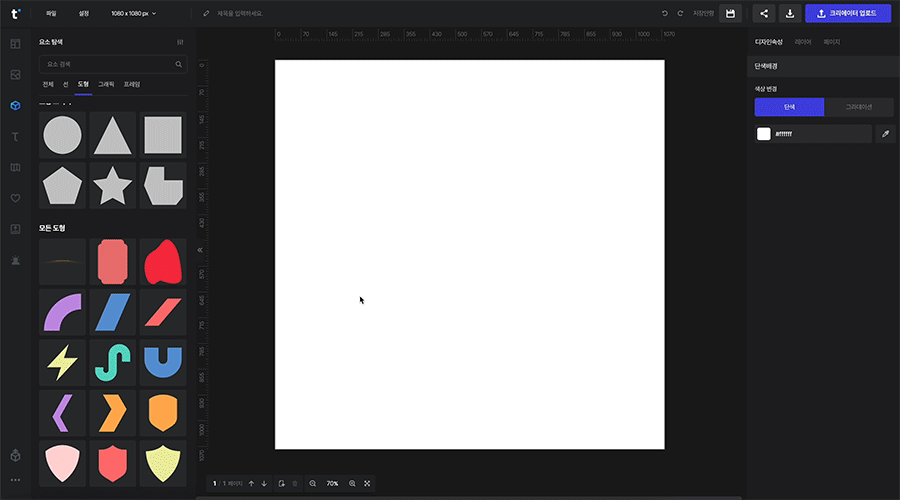900x500 pixels.
Task: Click the undo arrow icon
Action: pyautogui.click(x=665, y=14)
